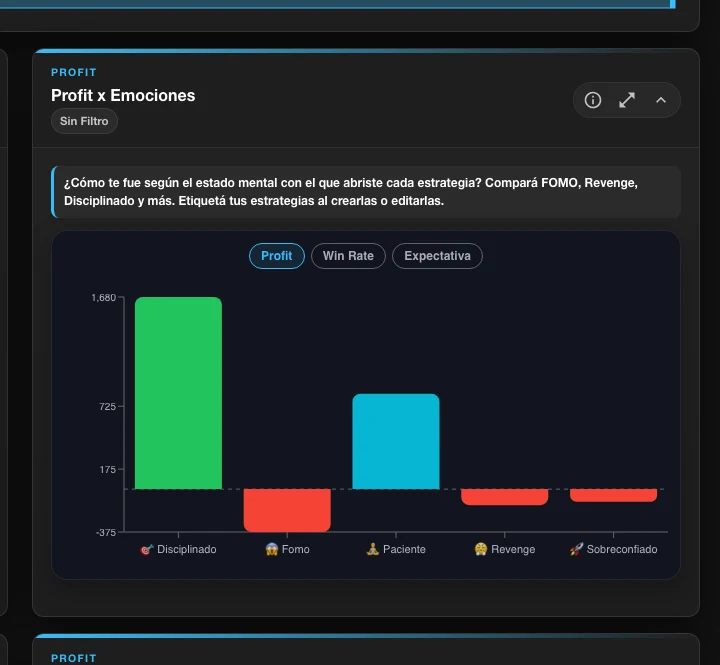Click the description text about estado mental
Image resolution: width=720 pixels, height=665 pixels.
tap(351, 192)
